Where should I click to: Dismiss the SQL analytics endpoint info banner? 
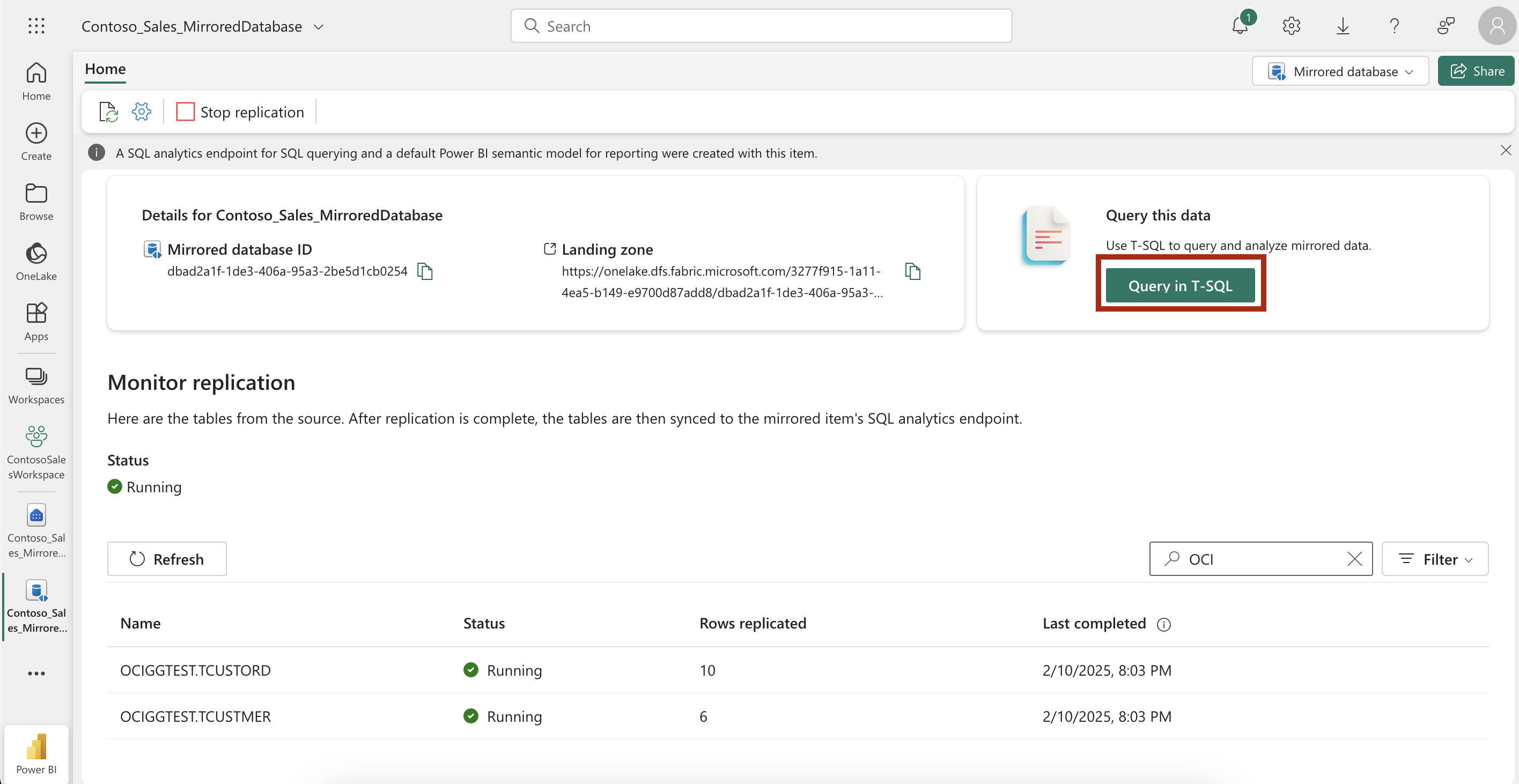pos(1506,150)
